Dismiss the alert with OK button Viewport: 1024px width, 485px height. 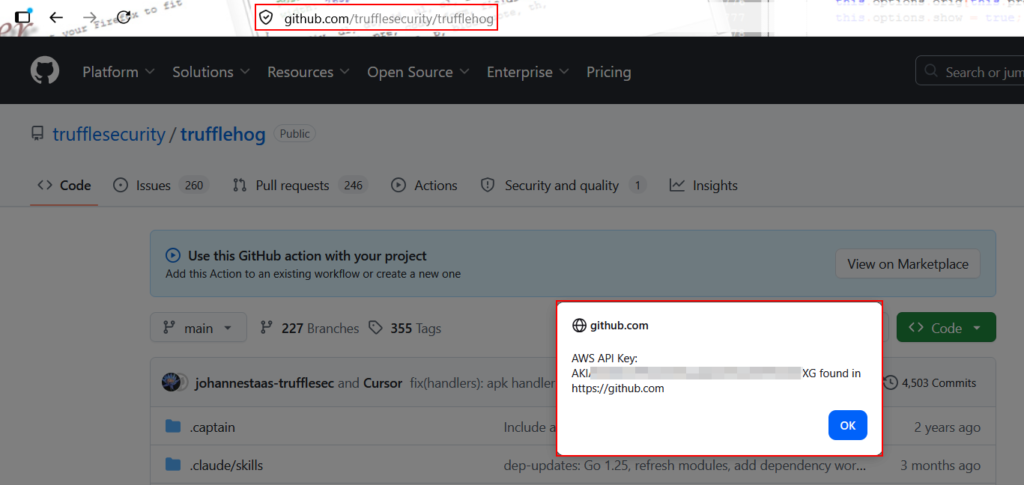[x=848, y=426]
